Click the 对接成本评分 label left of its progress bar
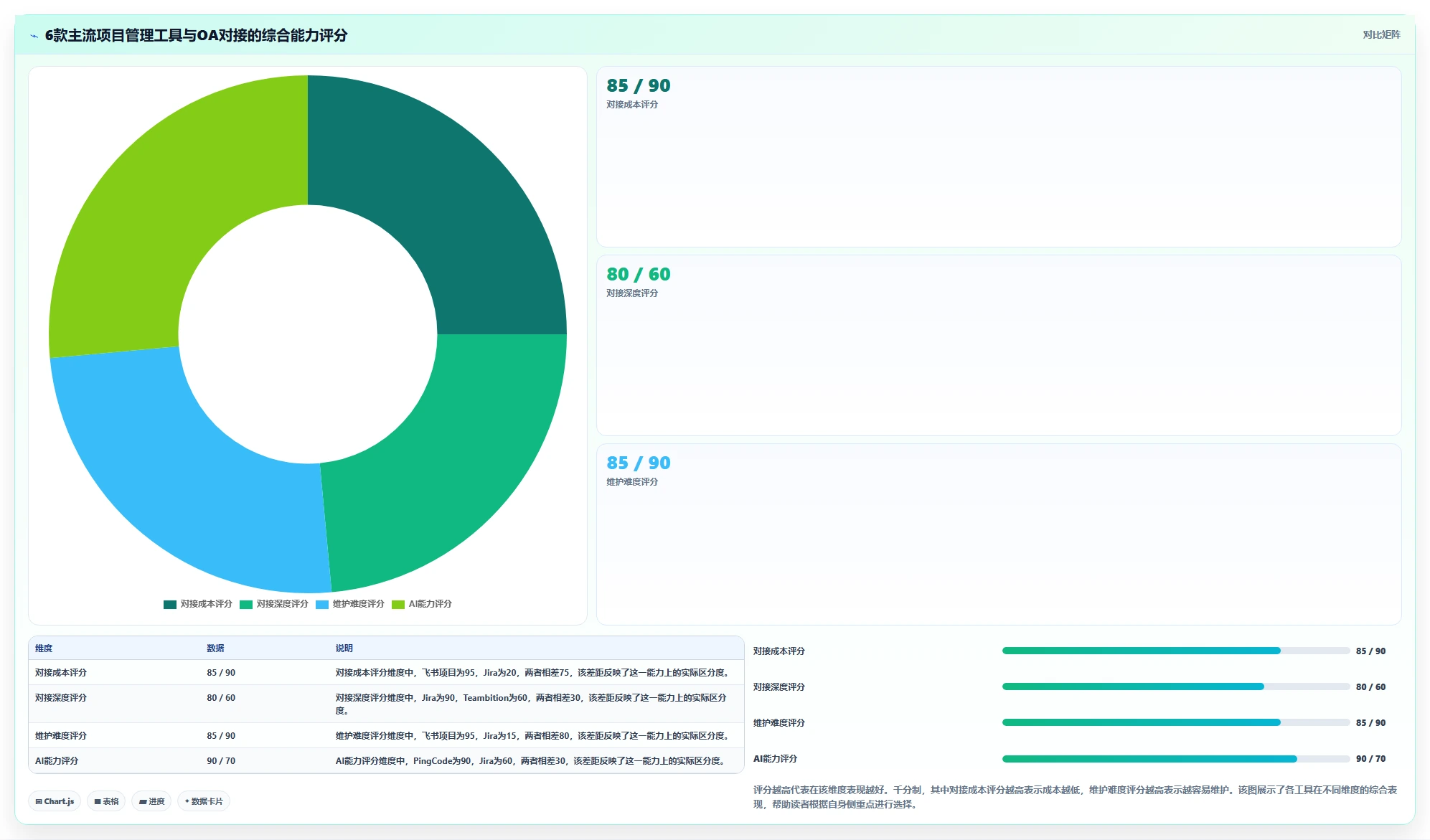This screenshot has width=1430, height=840. tap(779, 651)
